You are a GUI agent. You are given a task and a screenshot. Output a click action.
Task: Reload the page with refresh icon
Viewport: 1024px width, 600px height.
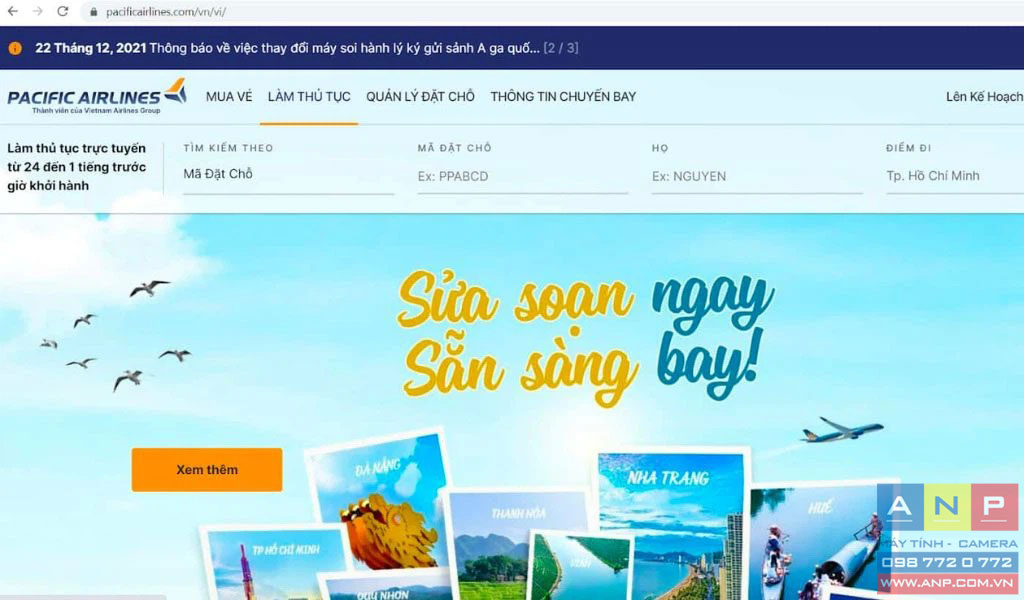coord(63,11)
